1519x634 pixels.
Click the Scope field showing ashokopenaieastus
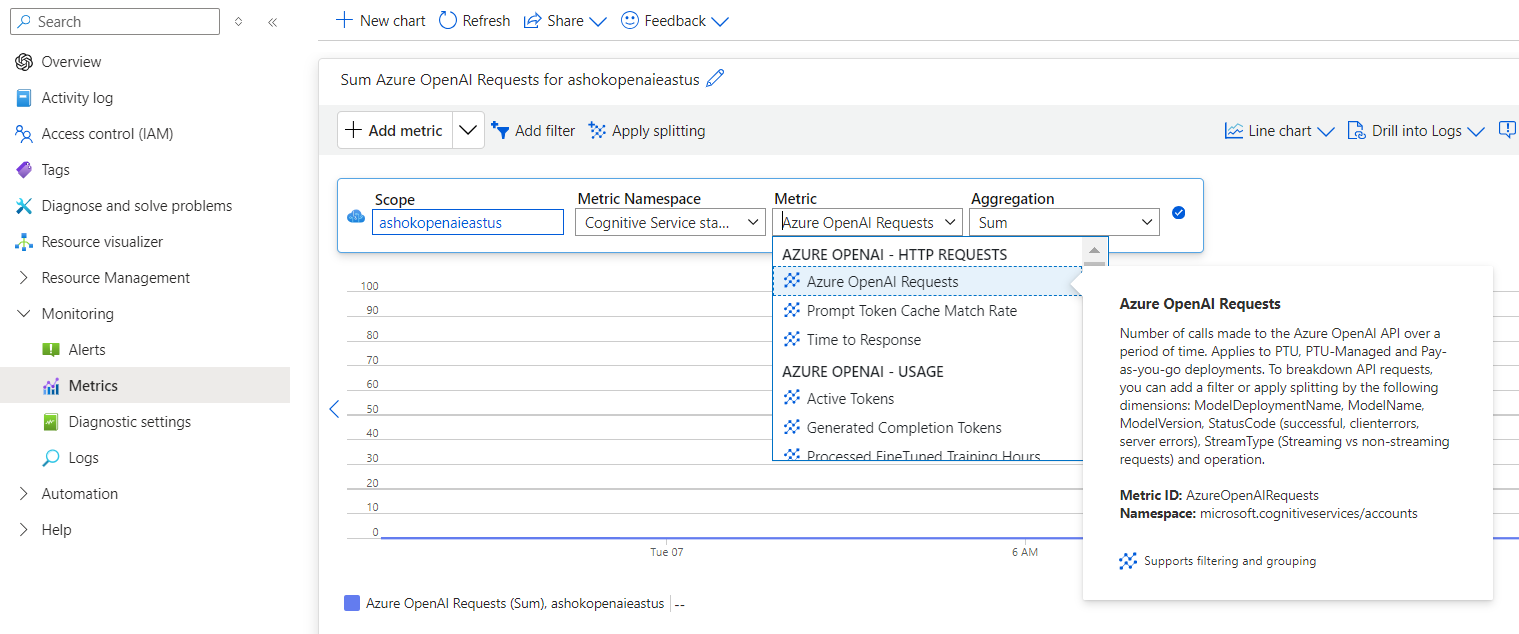[x=468, y=222]
